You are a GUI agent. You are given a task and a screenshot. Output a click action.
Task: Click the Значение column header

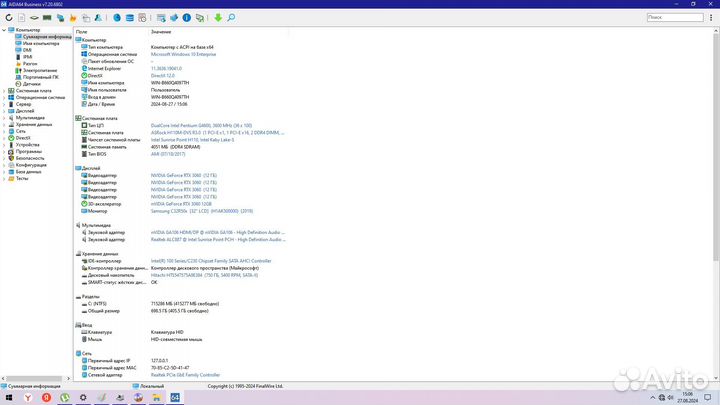pyautogui.click(x=162, y=32)
